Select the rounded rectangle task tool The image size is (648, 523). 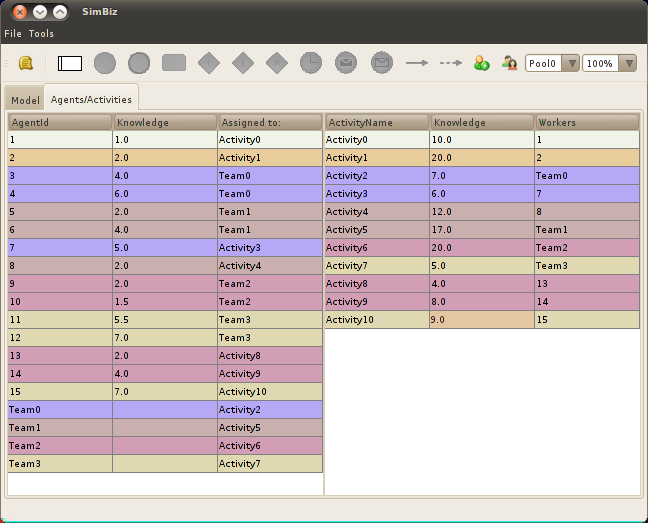click(174, 63)
